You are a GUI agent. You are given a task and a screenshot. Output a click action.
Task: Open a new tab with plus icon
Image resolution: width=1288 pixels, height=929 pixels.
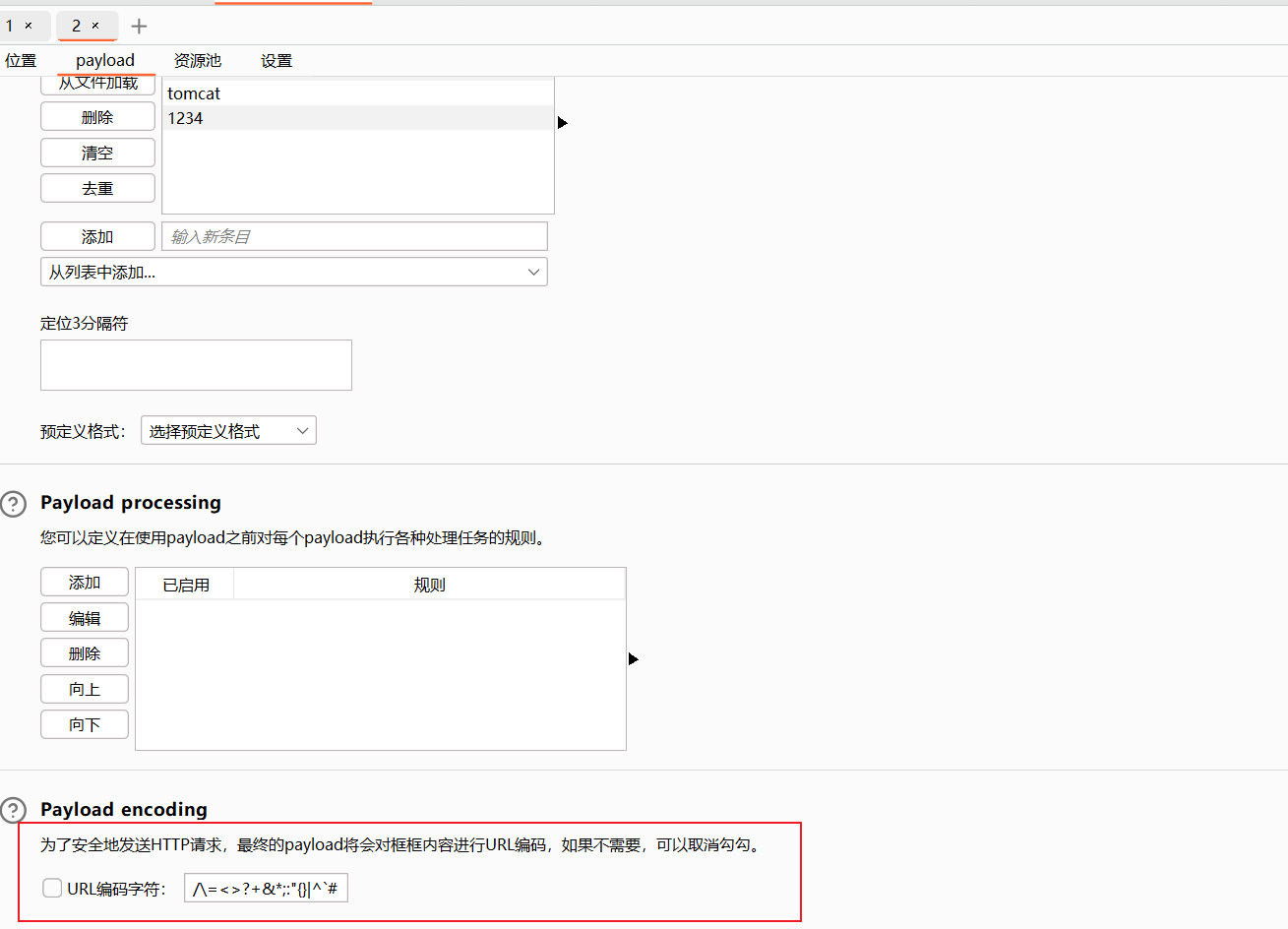[139, 26]
